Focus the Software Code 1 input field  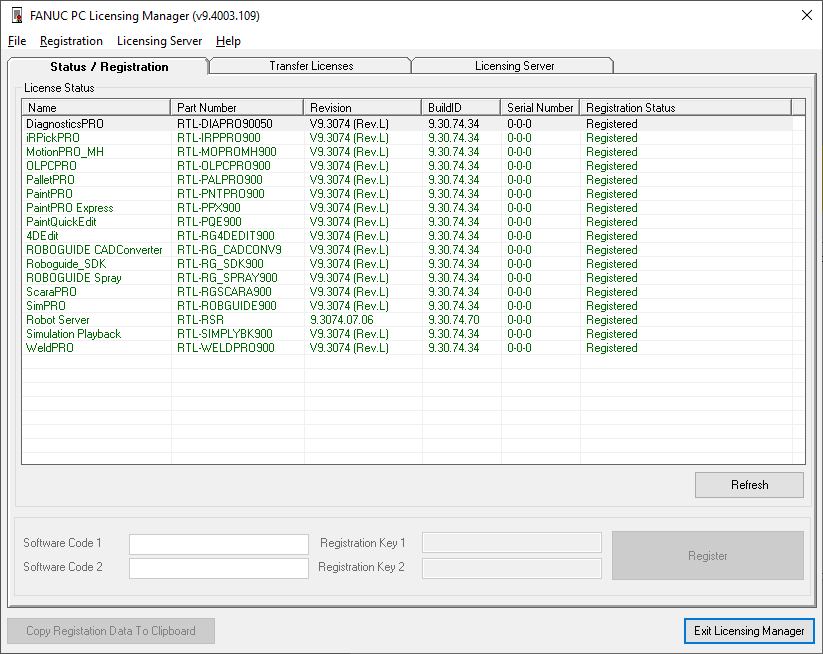coord(219,544)
